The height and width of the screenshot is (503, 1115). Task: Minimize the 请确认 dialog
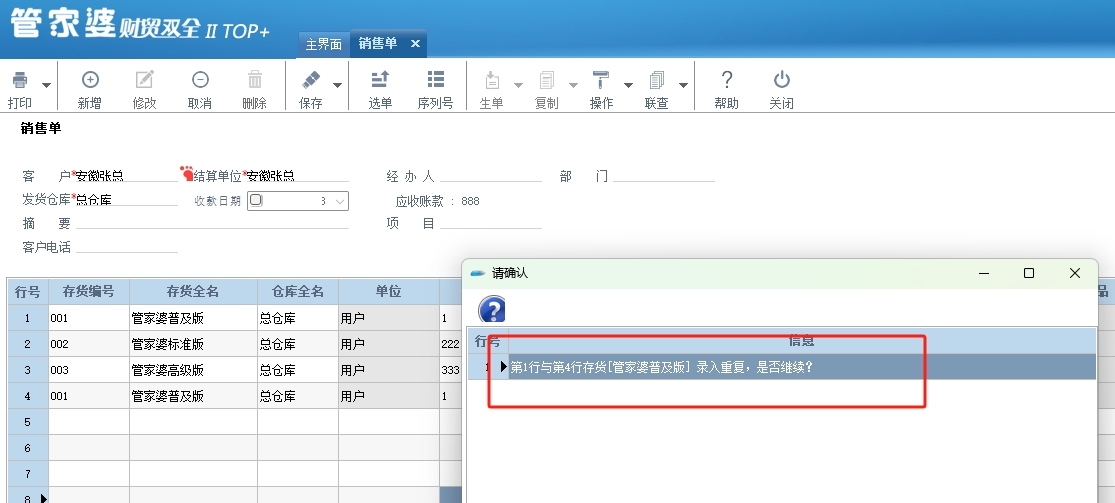tap(985, 273)
